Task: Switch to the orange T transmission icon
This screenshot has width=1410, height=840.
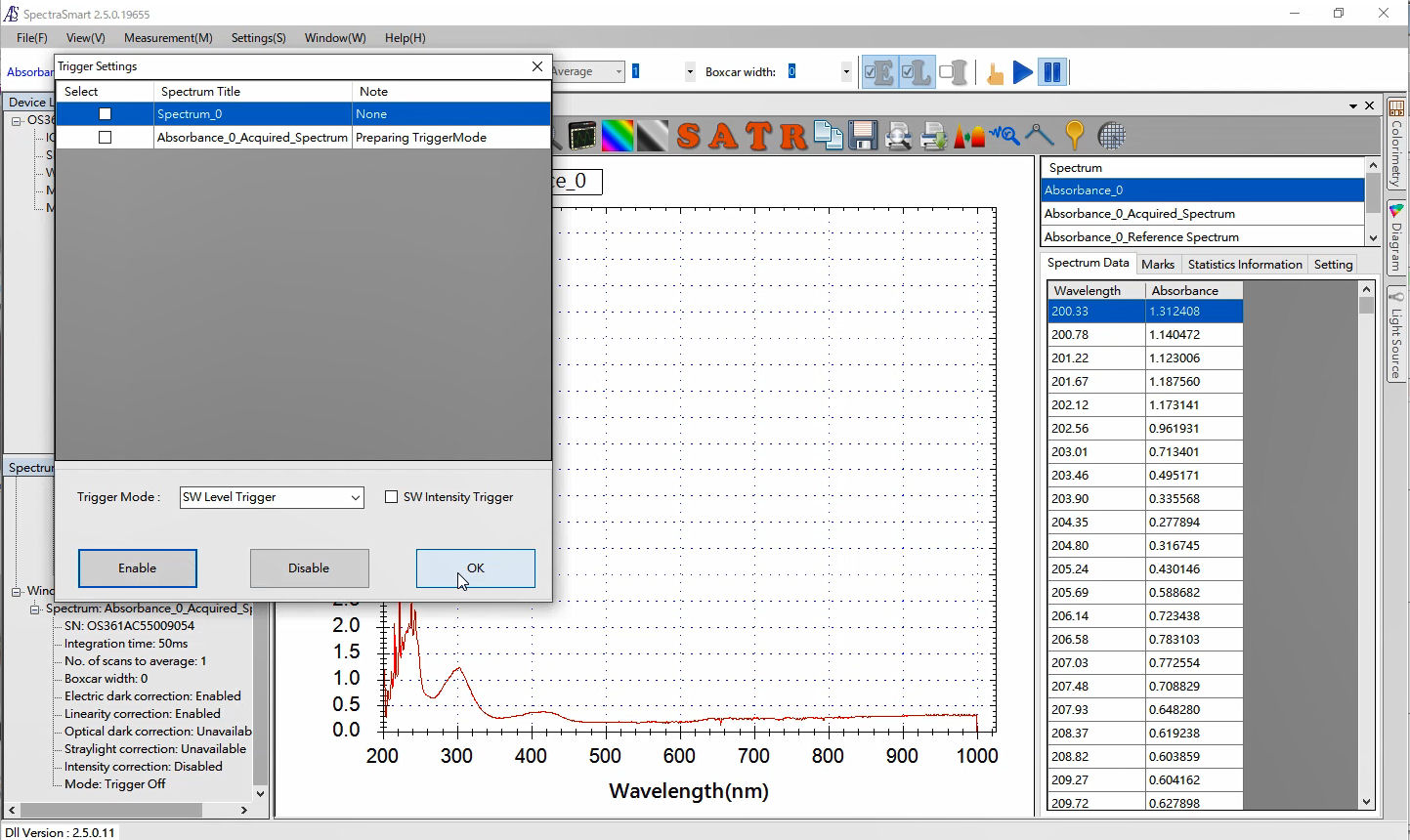Action: 758,136
